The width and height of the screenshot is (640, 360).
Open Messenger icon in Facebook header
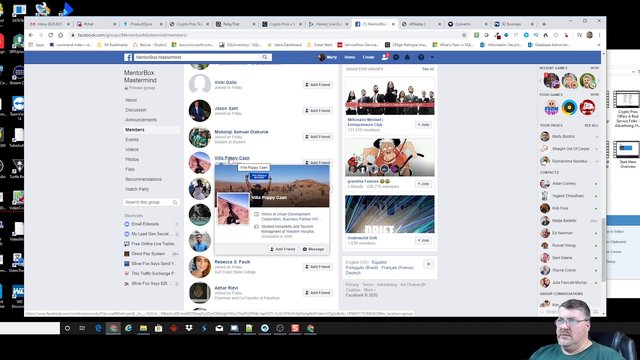pos(396,57)
